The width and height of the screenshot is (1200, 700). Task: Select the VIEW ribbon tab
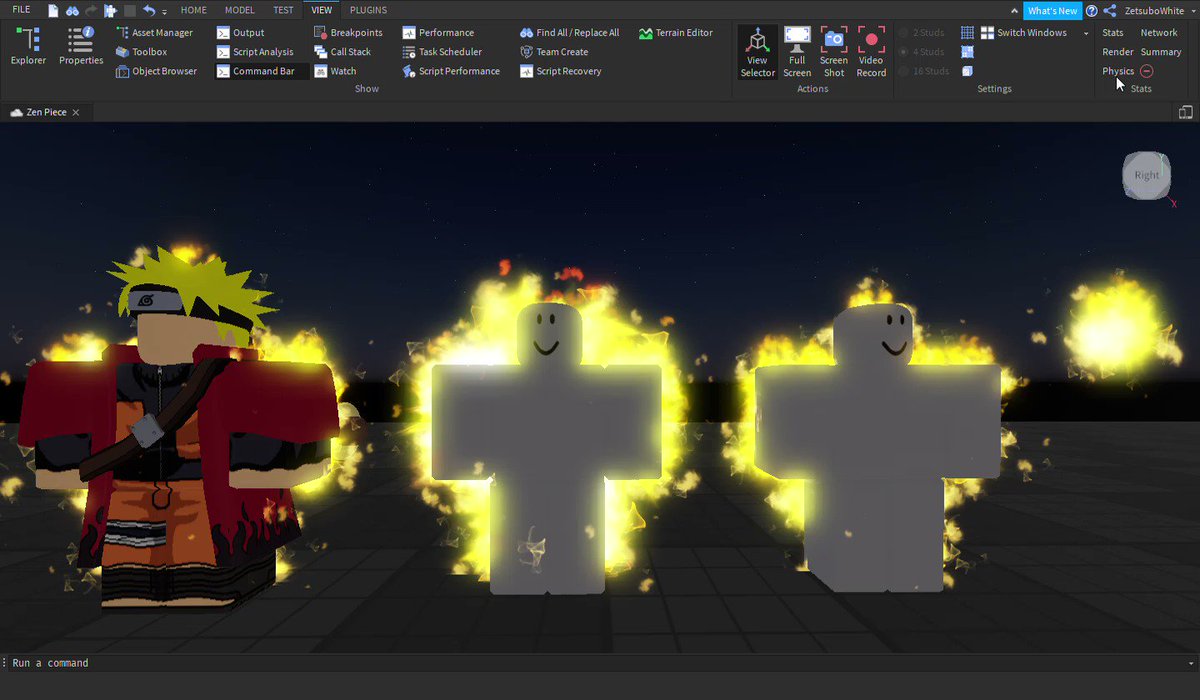coord(321,10)
